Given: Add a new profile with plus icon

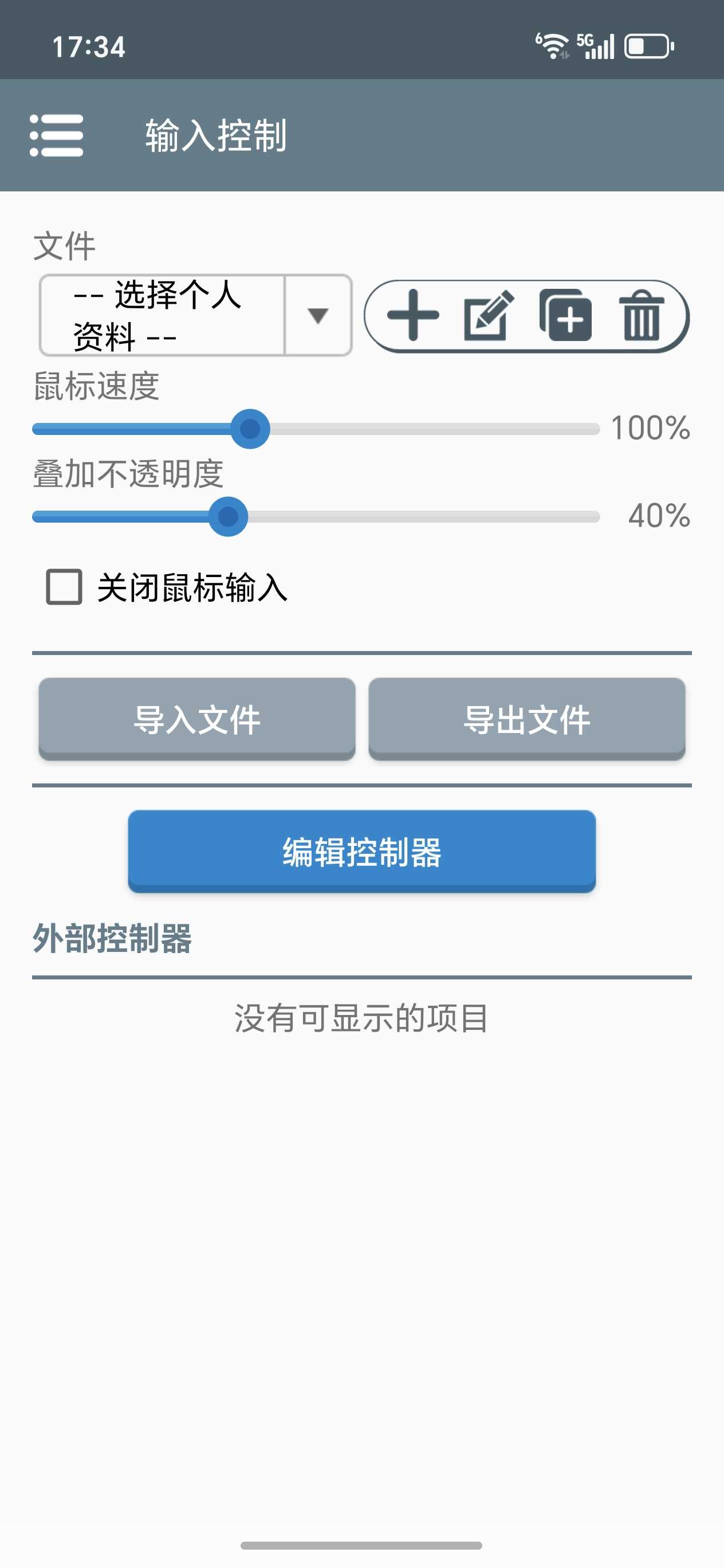Looking at the screenshot, I should pos(413,315).
